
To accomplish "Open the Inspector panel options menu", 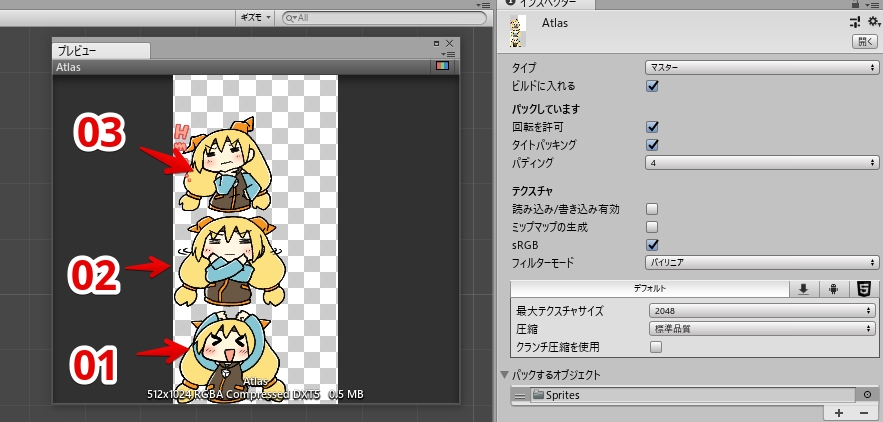I will click(x=873, y=5).
